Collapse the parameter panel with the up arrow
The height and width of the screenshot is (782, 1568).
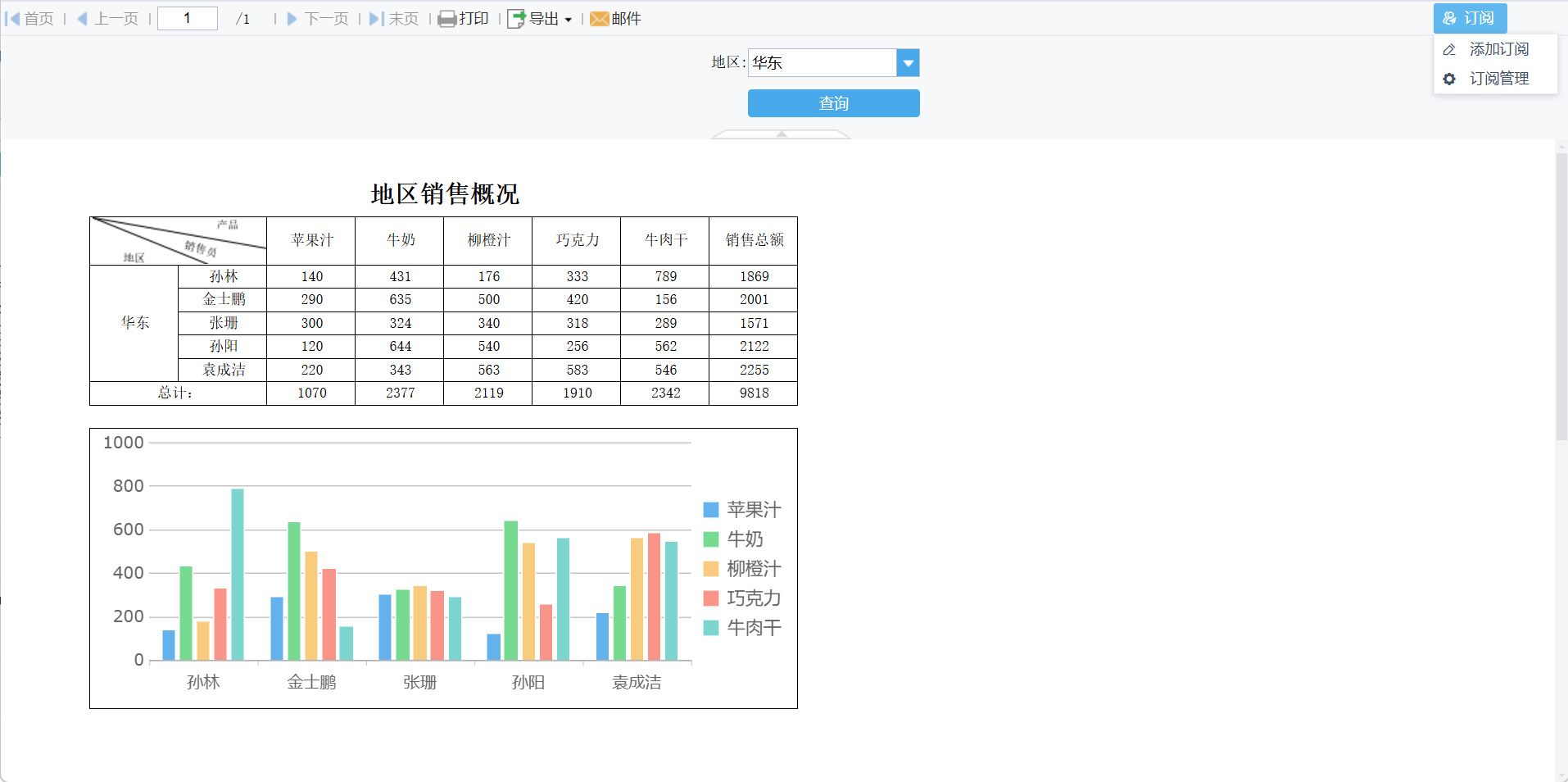(782, 134)
